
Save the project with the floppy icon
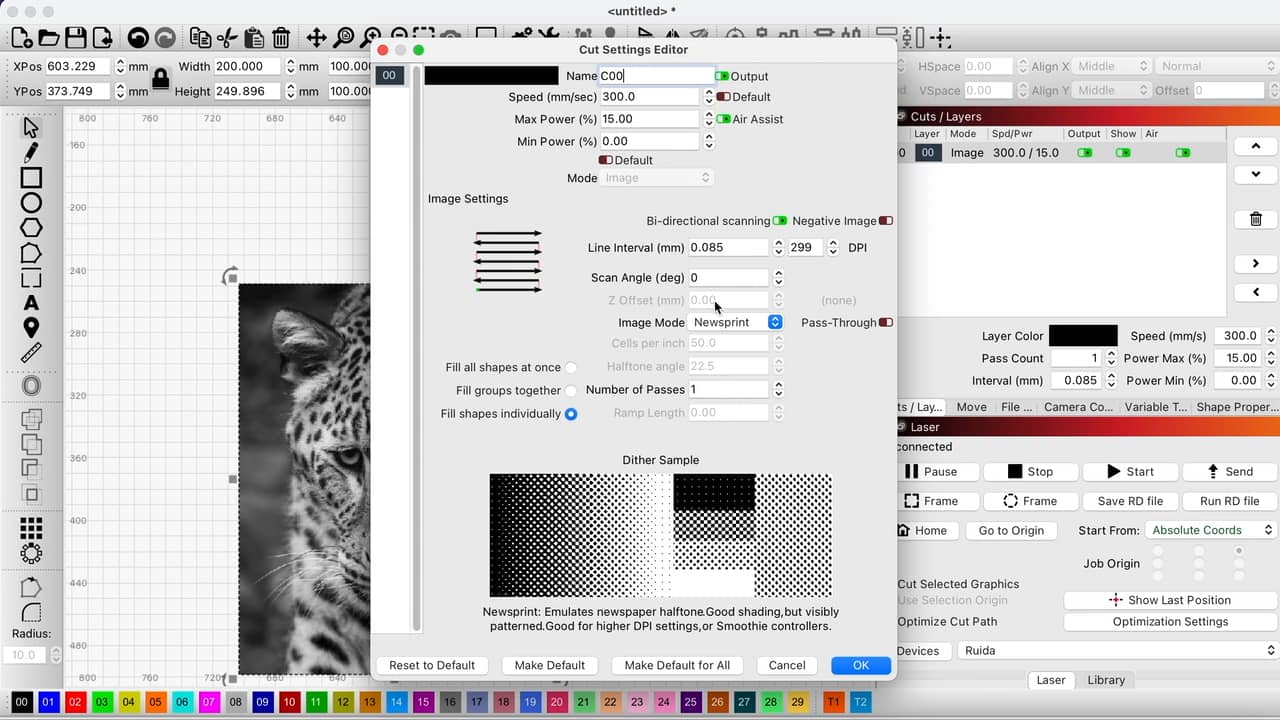pyautogui.click(x=75, y=38)
